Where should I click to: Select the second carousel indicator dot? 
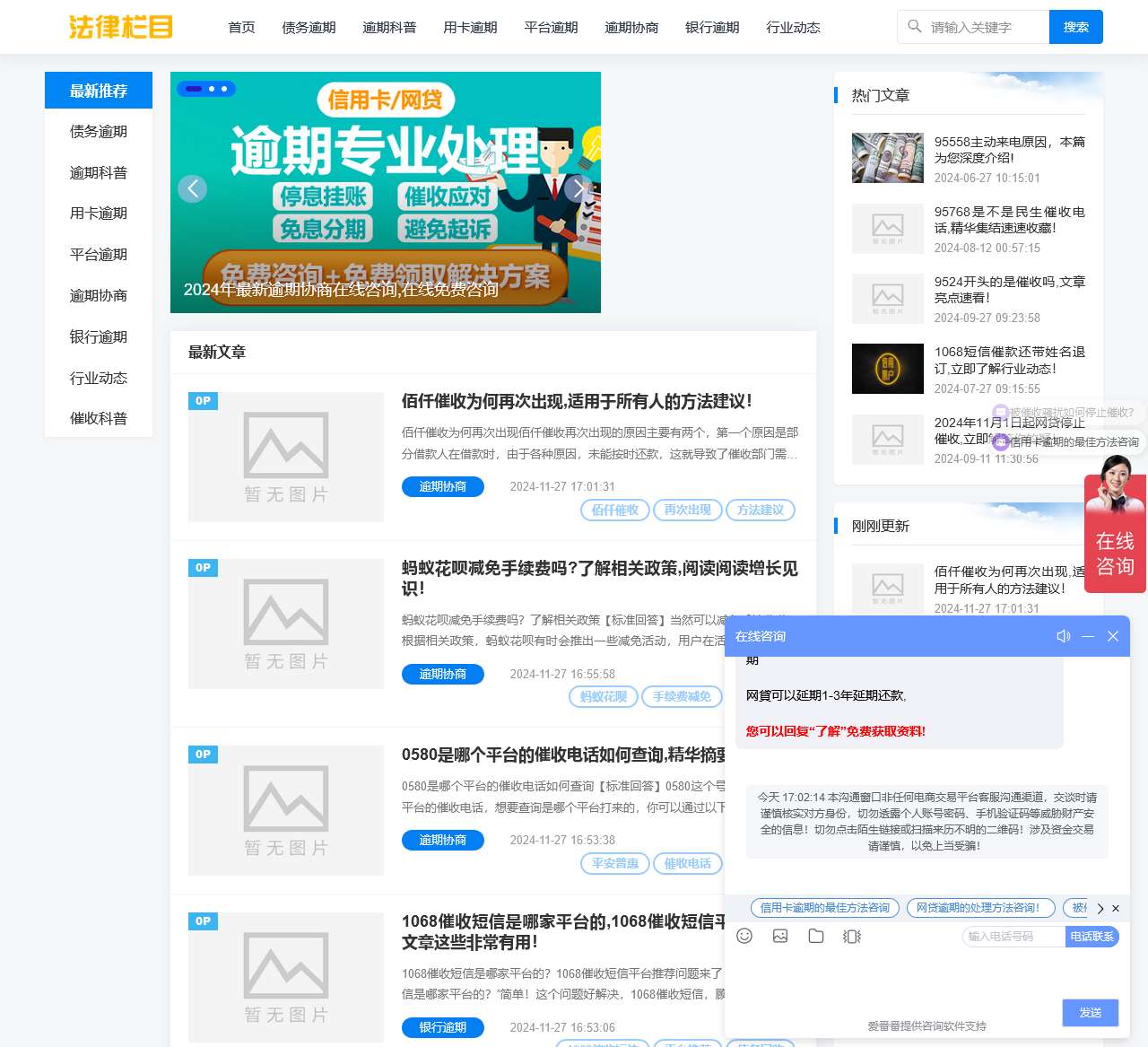click(212, 89)
